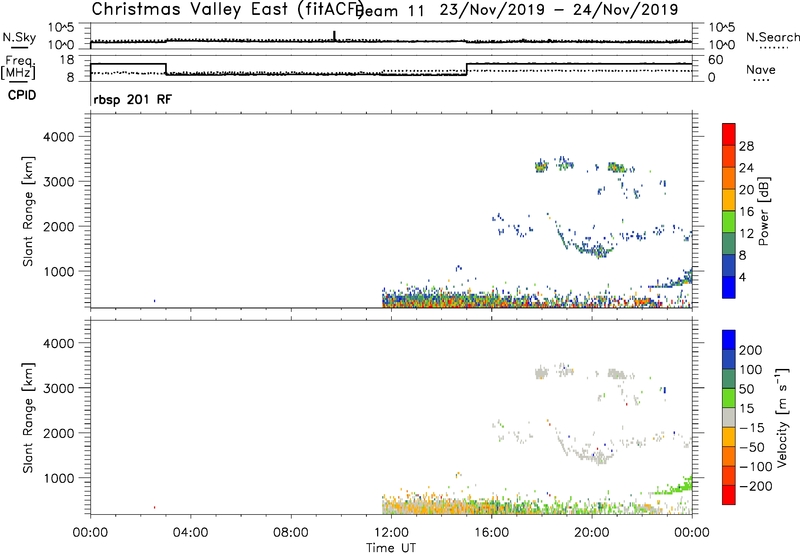Click the frequency step-up at 15:00 UT

tap(467, 69)
